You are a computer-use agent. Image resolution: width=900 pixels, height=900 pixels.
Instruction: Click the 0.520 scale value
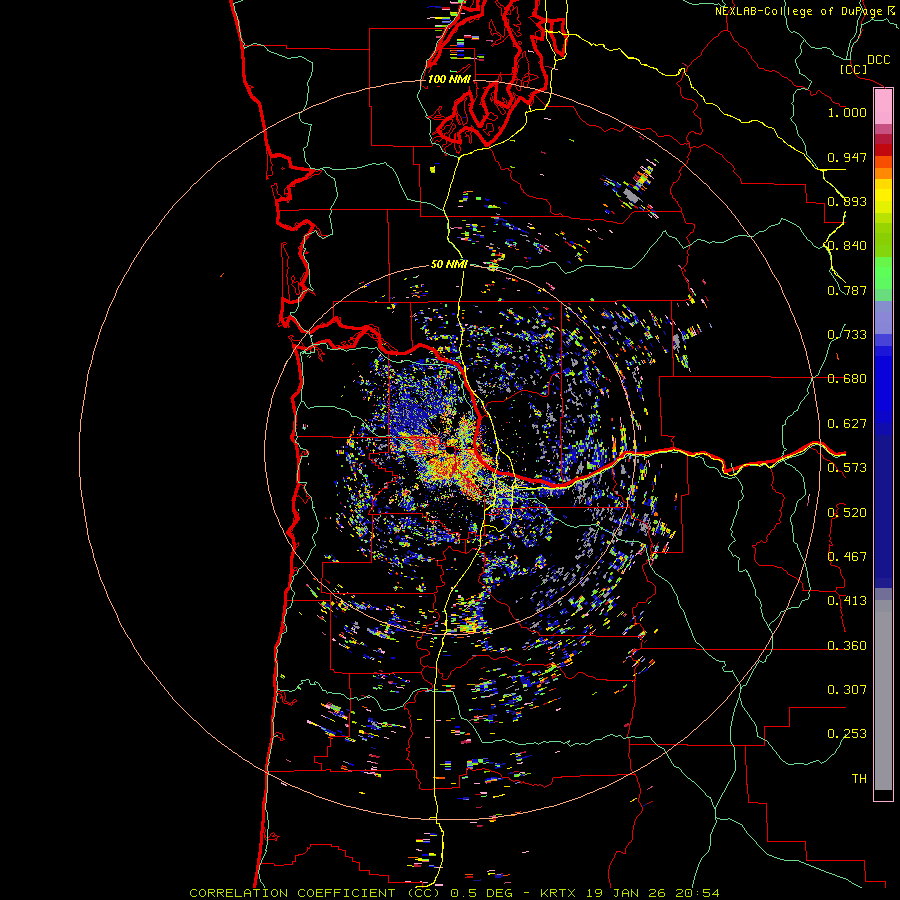click(847, 513)
